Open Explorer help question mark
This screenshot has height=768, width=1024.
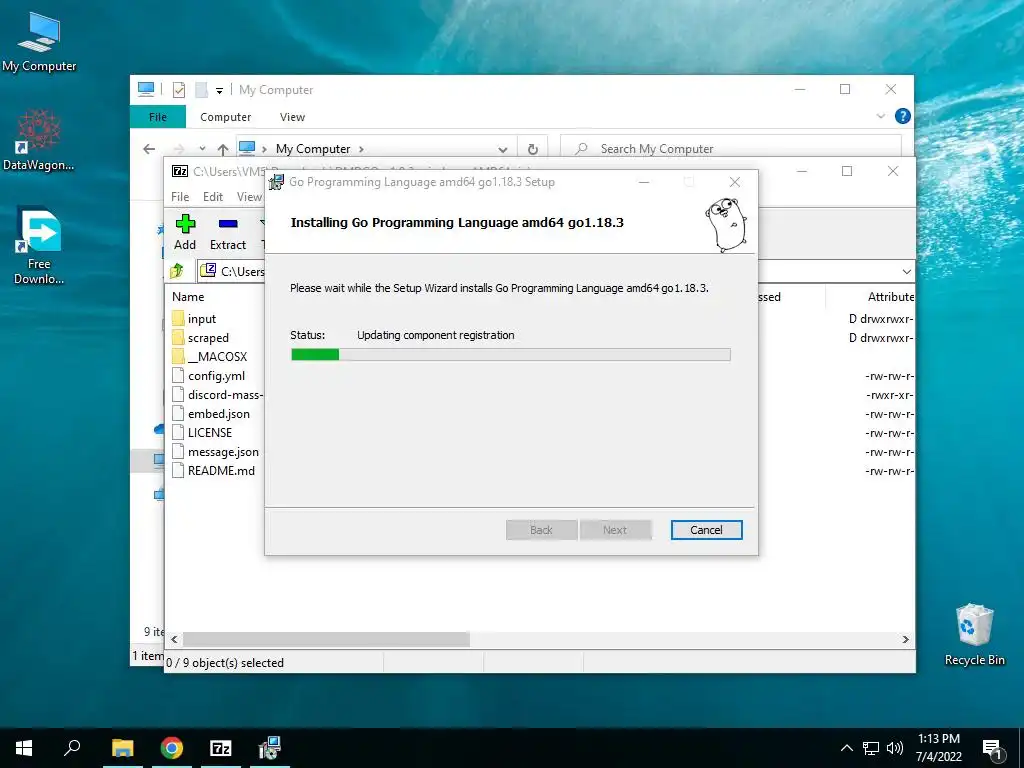[903, 116]
